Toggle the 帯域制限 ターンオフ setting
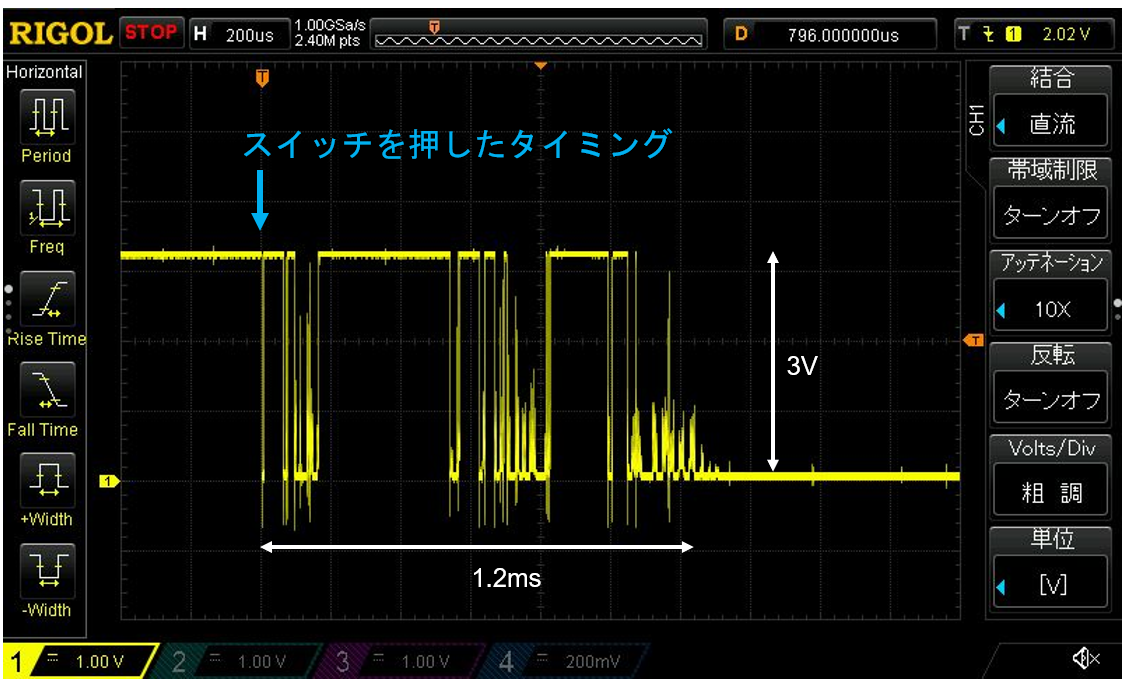This screenshot has height=687, width=1132. [1051, 214]
